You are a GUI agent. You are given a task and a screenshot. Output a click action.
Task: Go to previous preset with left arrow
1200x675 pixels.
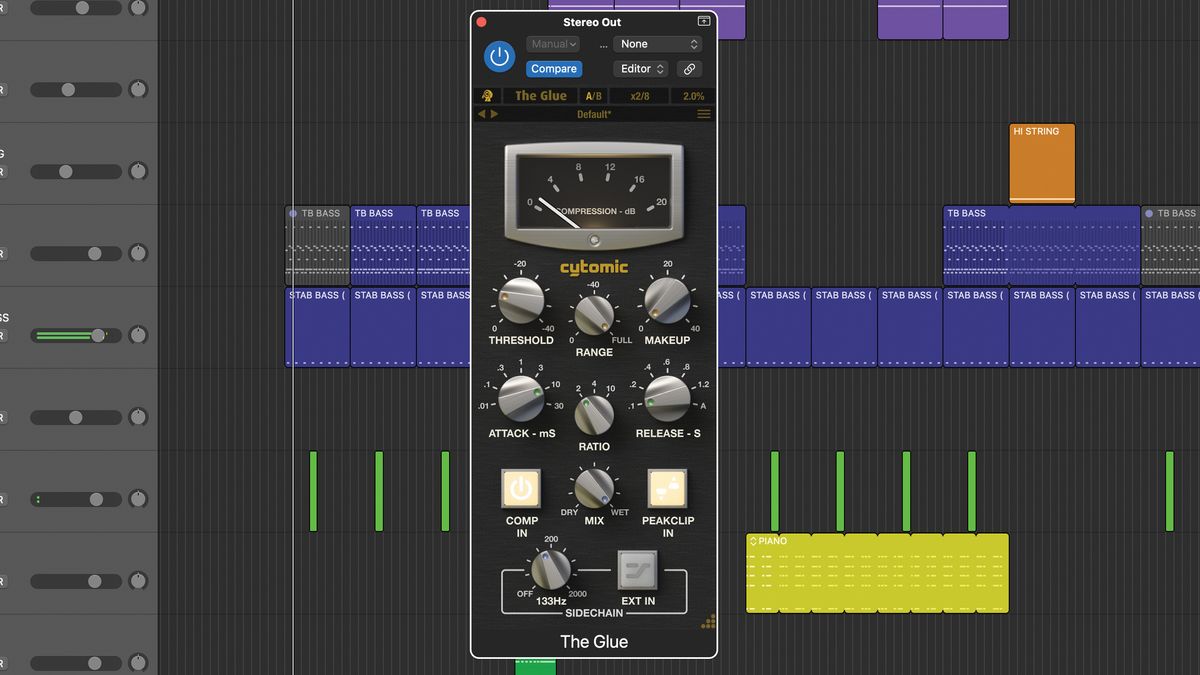[481, 114]
